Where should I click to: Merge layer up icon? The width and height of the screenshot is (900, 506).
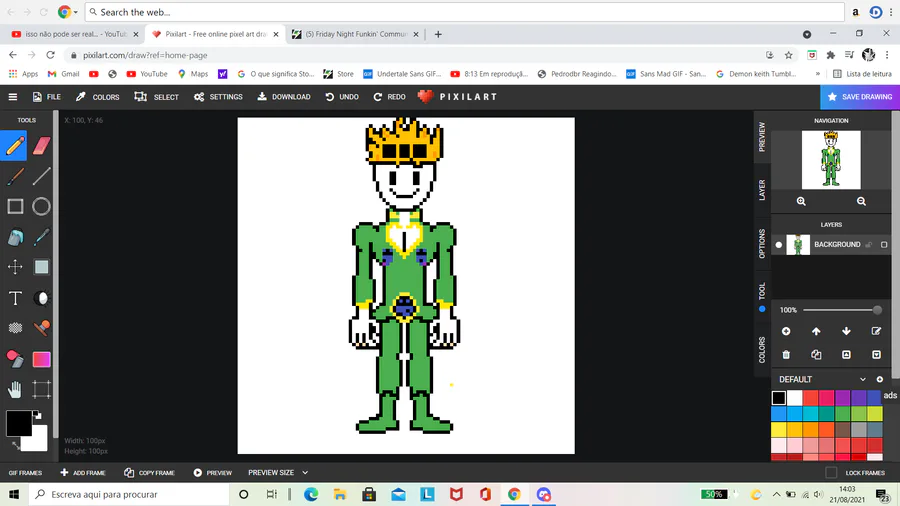click(x=846, y=355)
